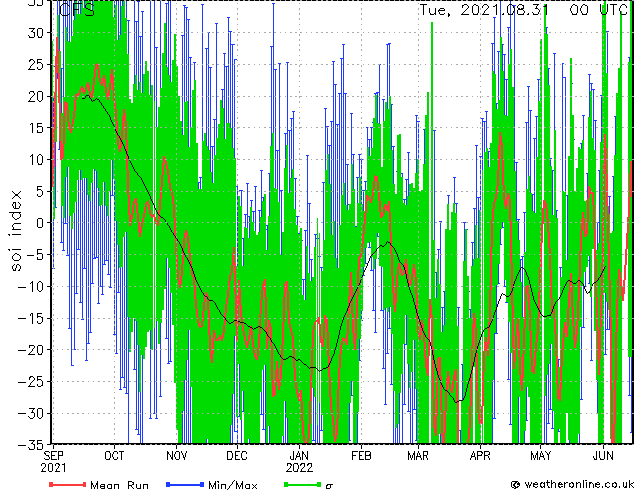This screenshot has height=490, width=634.
Task: Click the 'Tue, 2021.08.31 00 UTC' date text
Action: pos(523,10)
